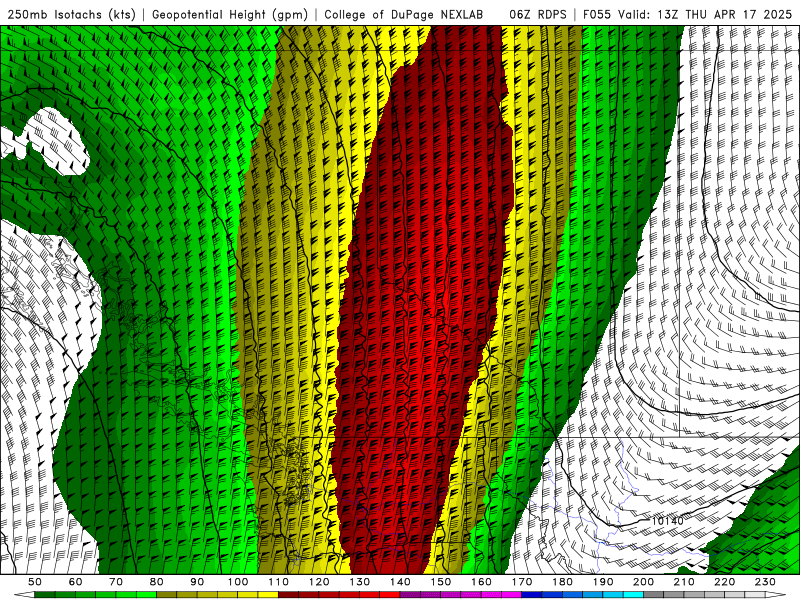Pick the bright magenta swatch in color bar

coord(511,594)
